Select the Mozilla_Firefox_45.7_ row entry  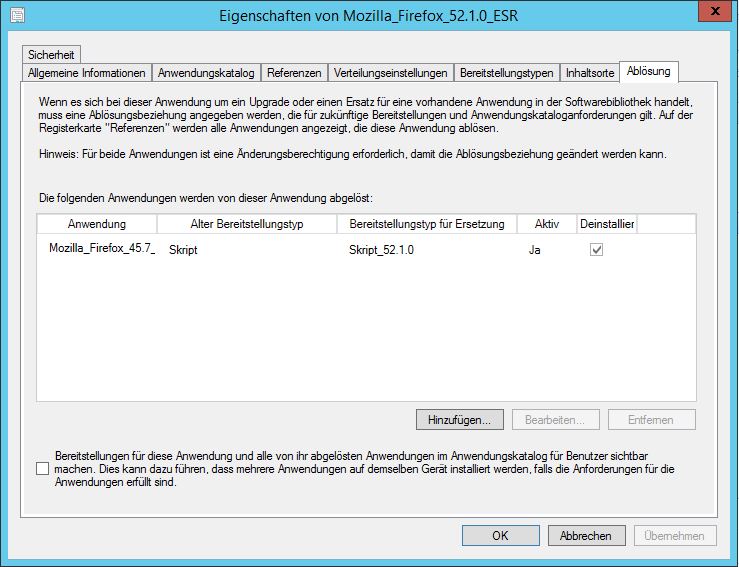102,248
